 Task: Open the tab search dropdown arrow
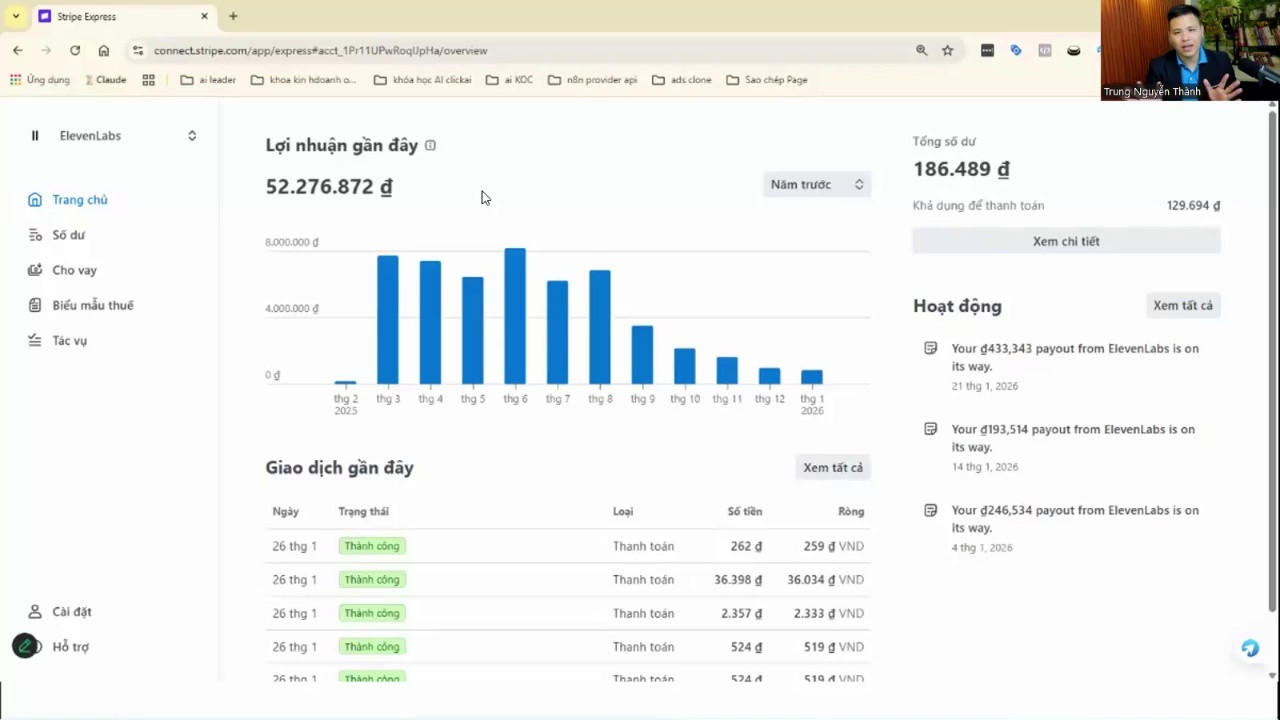pyautogui.click(x=16, y=16)
